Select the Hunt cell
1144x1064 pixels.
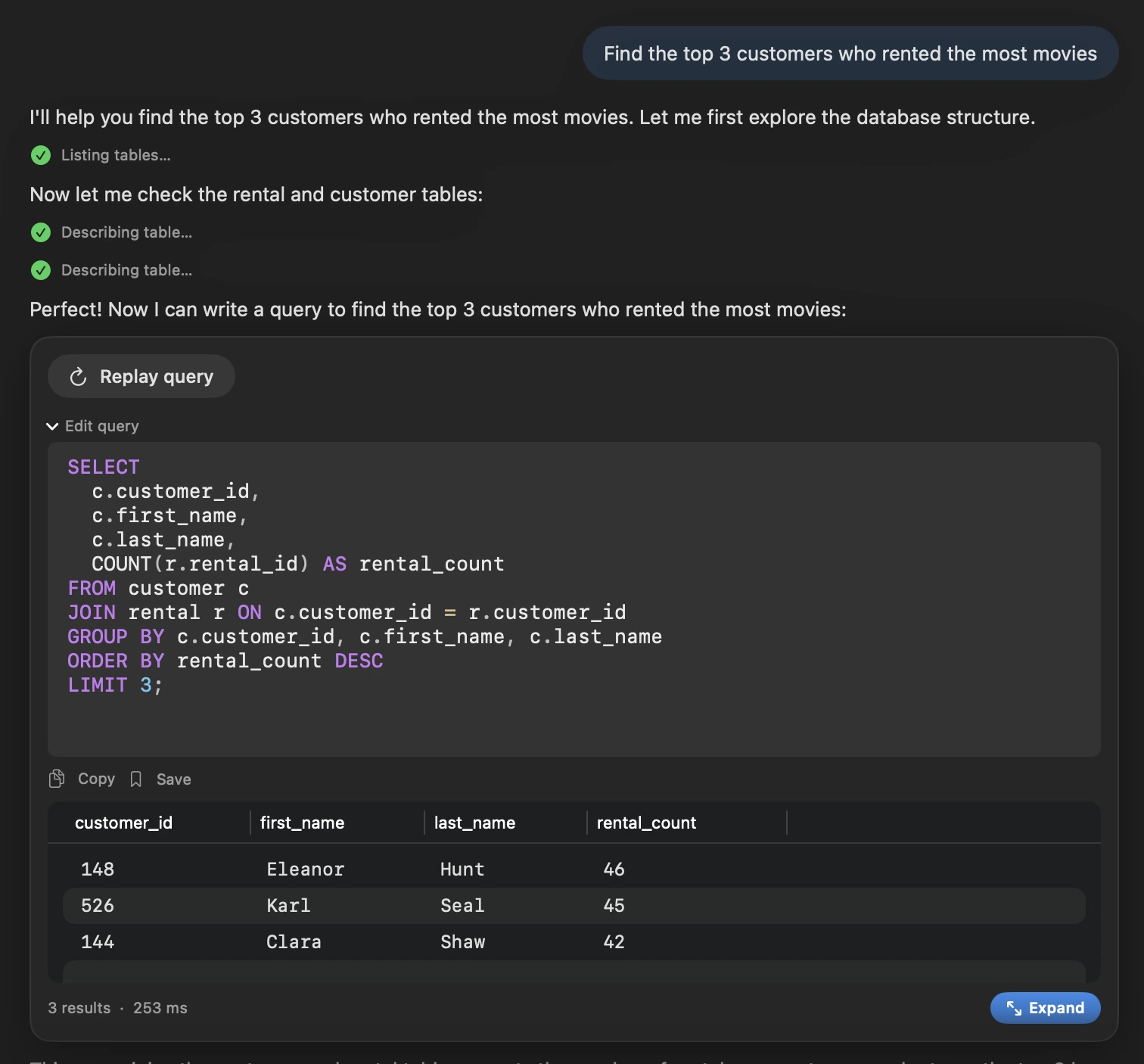[x=462, y=869]
